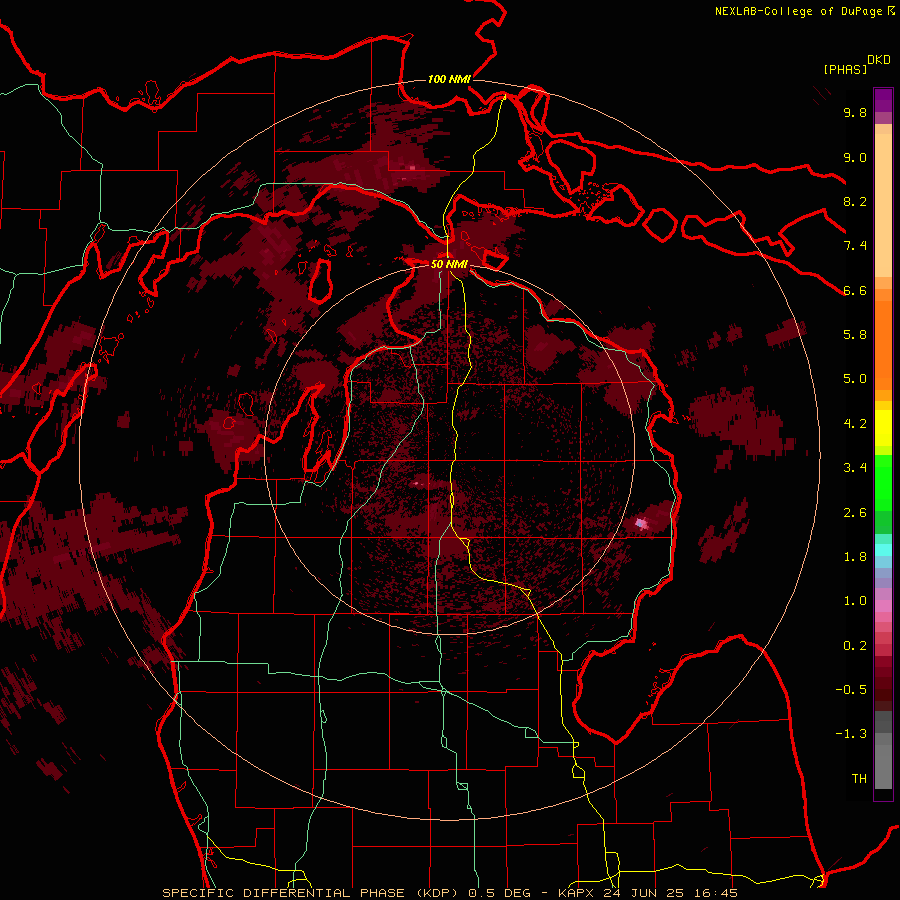Select the 1.0 value on the color scale
Image resolution: width=900 pixels, height=900 pixels.
[855, 601]
